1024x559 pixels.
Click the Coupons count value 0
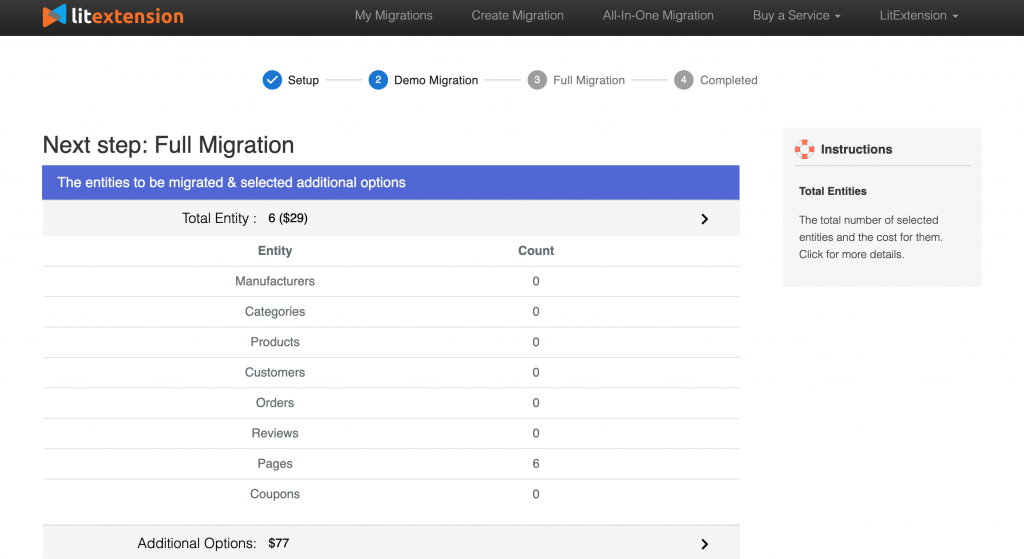[x=536, y=494]
